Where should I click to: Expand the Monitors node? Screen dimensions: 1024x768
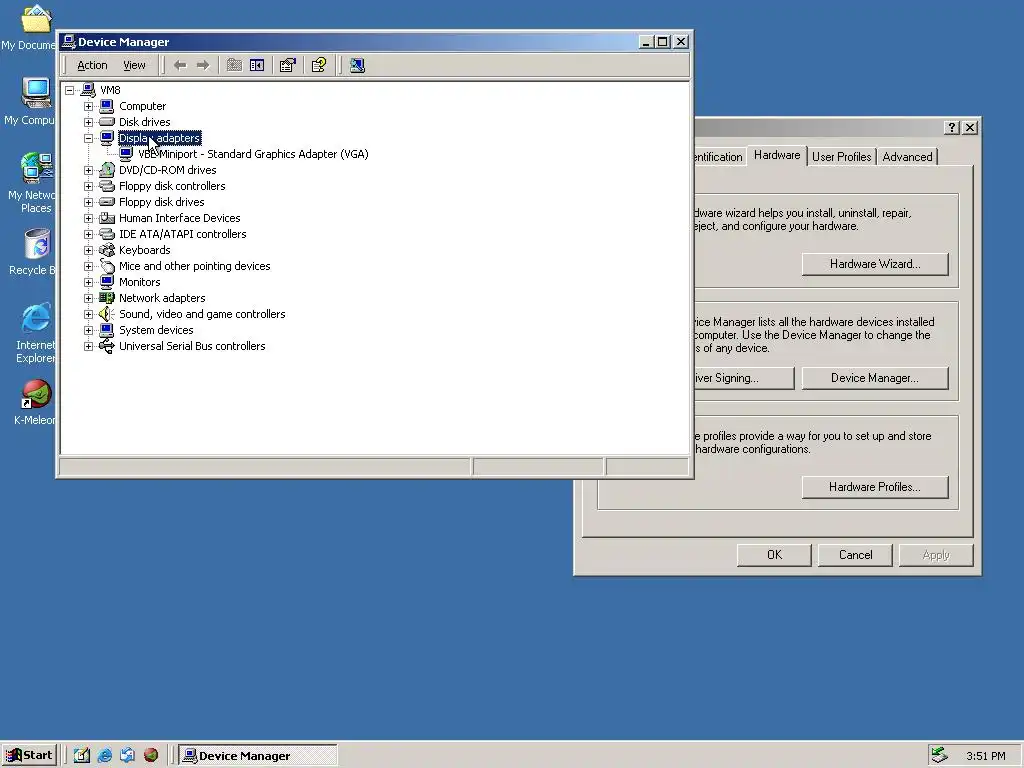(88, 282)
